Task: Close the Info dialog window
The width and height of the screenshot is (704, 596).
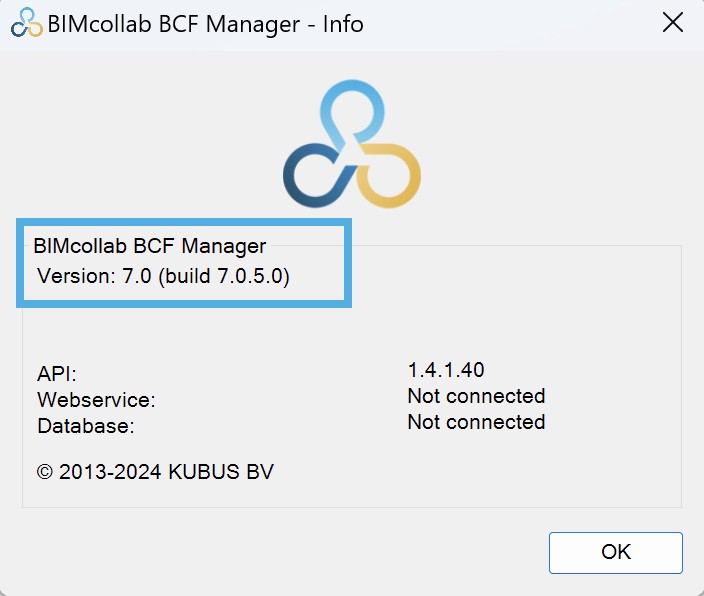Action: (673, 22)
